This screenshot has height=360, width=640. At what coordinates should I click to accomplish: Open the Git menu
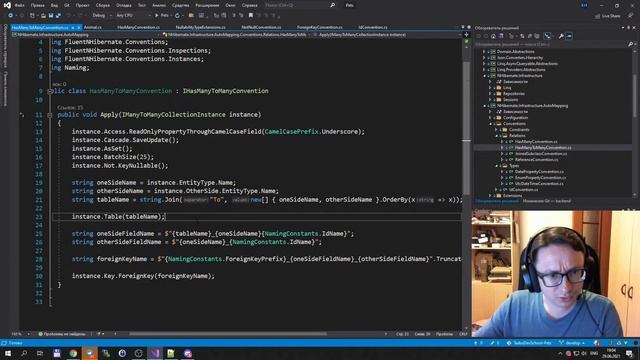67,5
